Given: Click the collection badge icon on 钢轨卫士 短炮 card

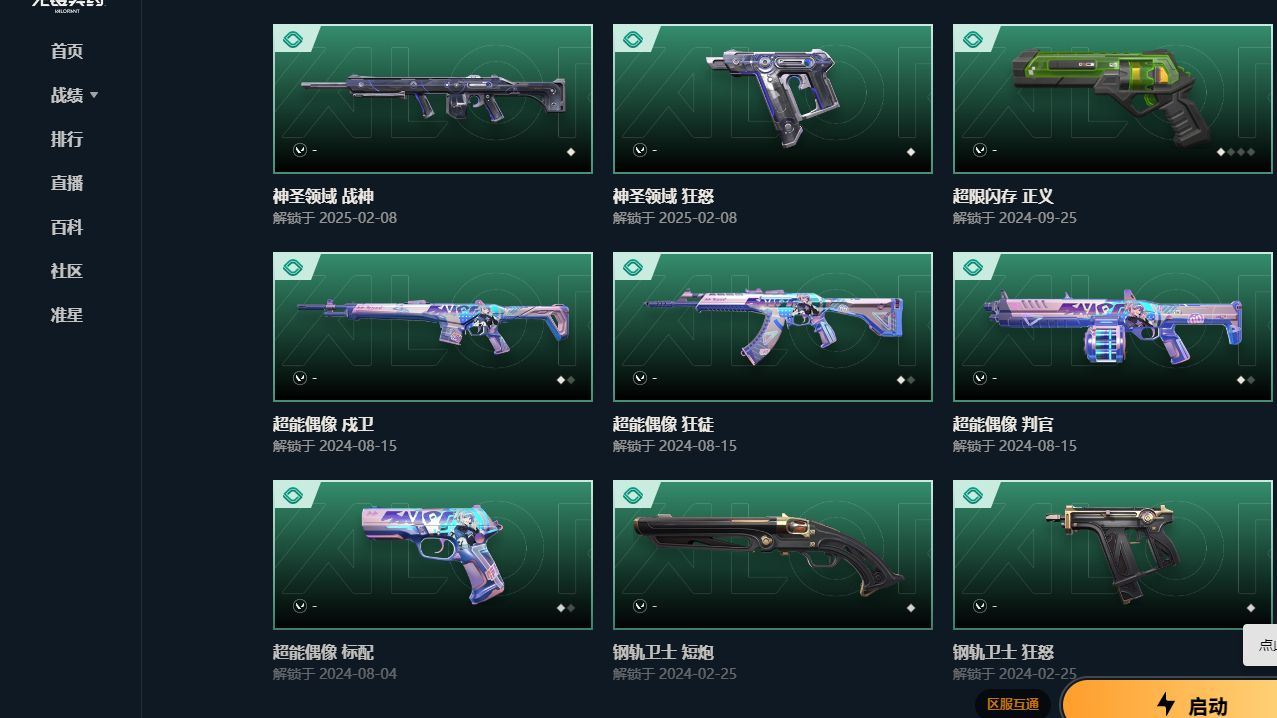Looking at the screenshot, I should [633, 496].
